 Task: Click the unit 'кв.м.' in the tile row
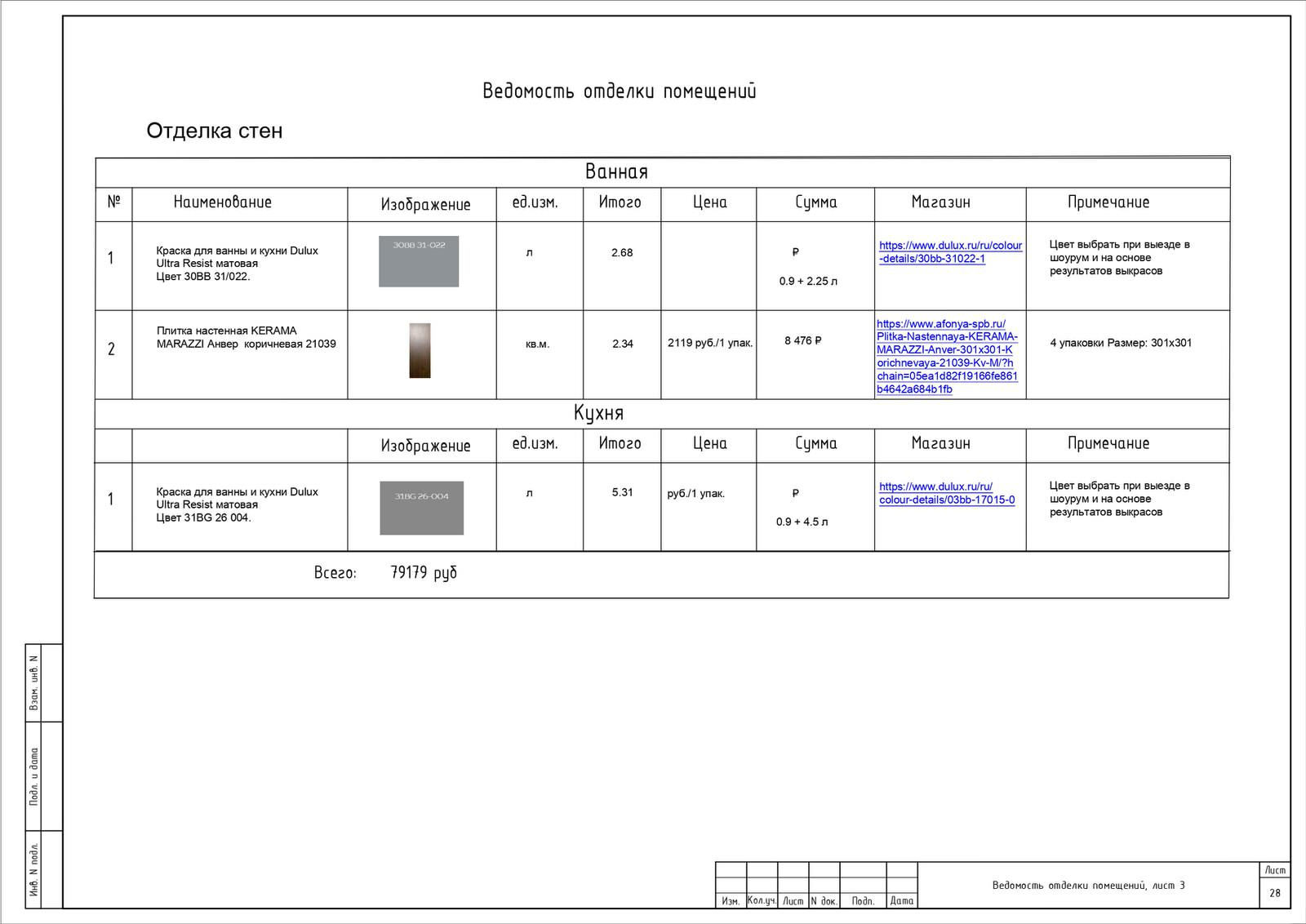point(537,344)
